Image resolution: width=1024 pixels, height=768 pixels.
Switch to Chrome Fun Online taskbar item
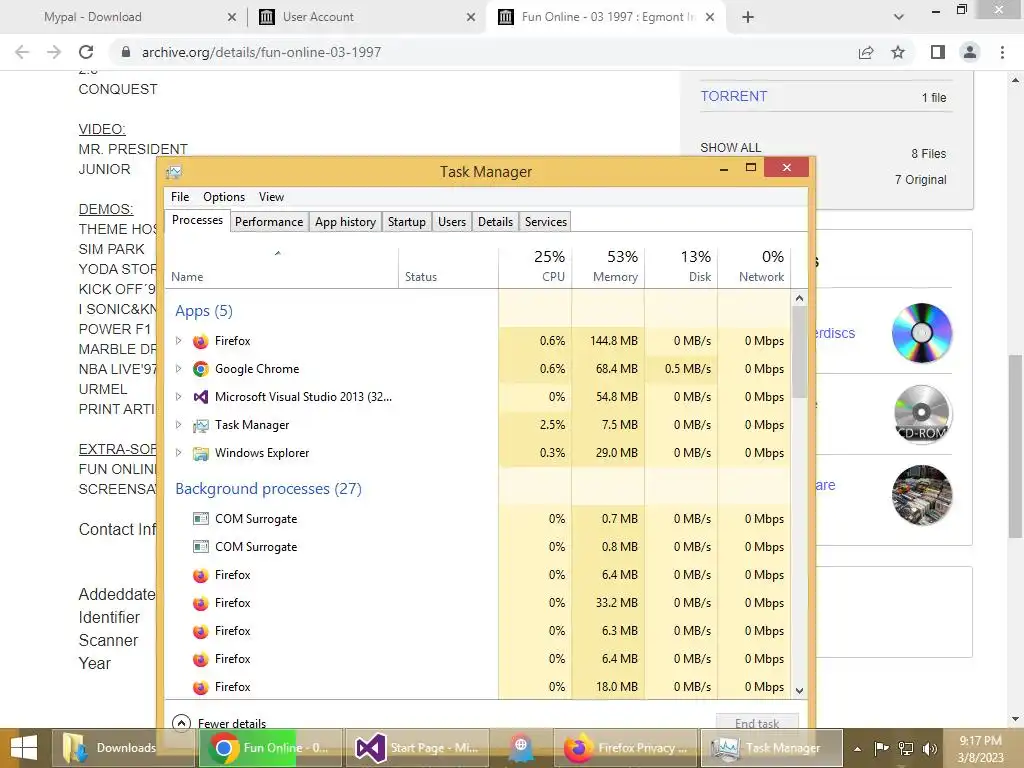point(269,748)
